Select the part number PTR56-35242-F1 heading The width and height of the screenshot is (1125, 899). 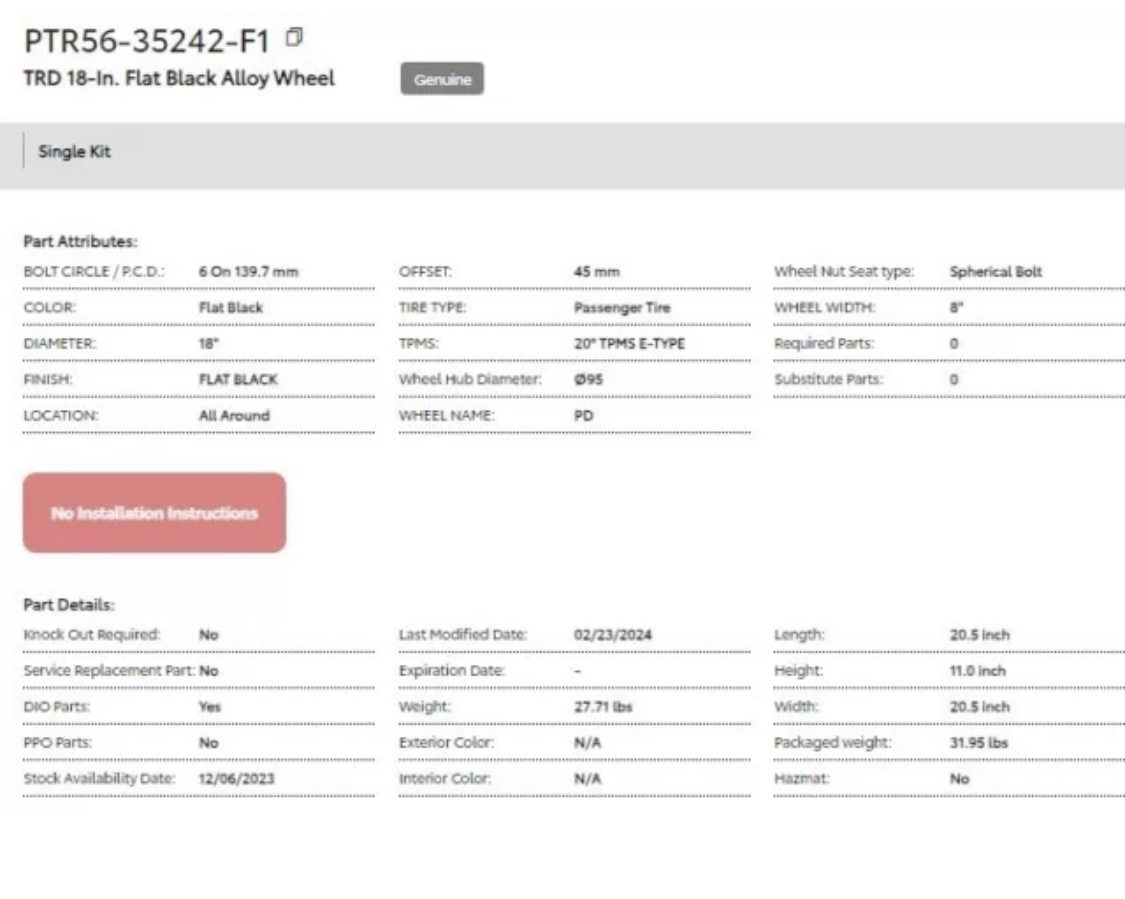pos(147,41)
